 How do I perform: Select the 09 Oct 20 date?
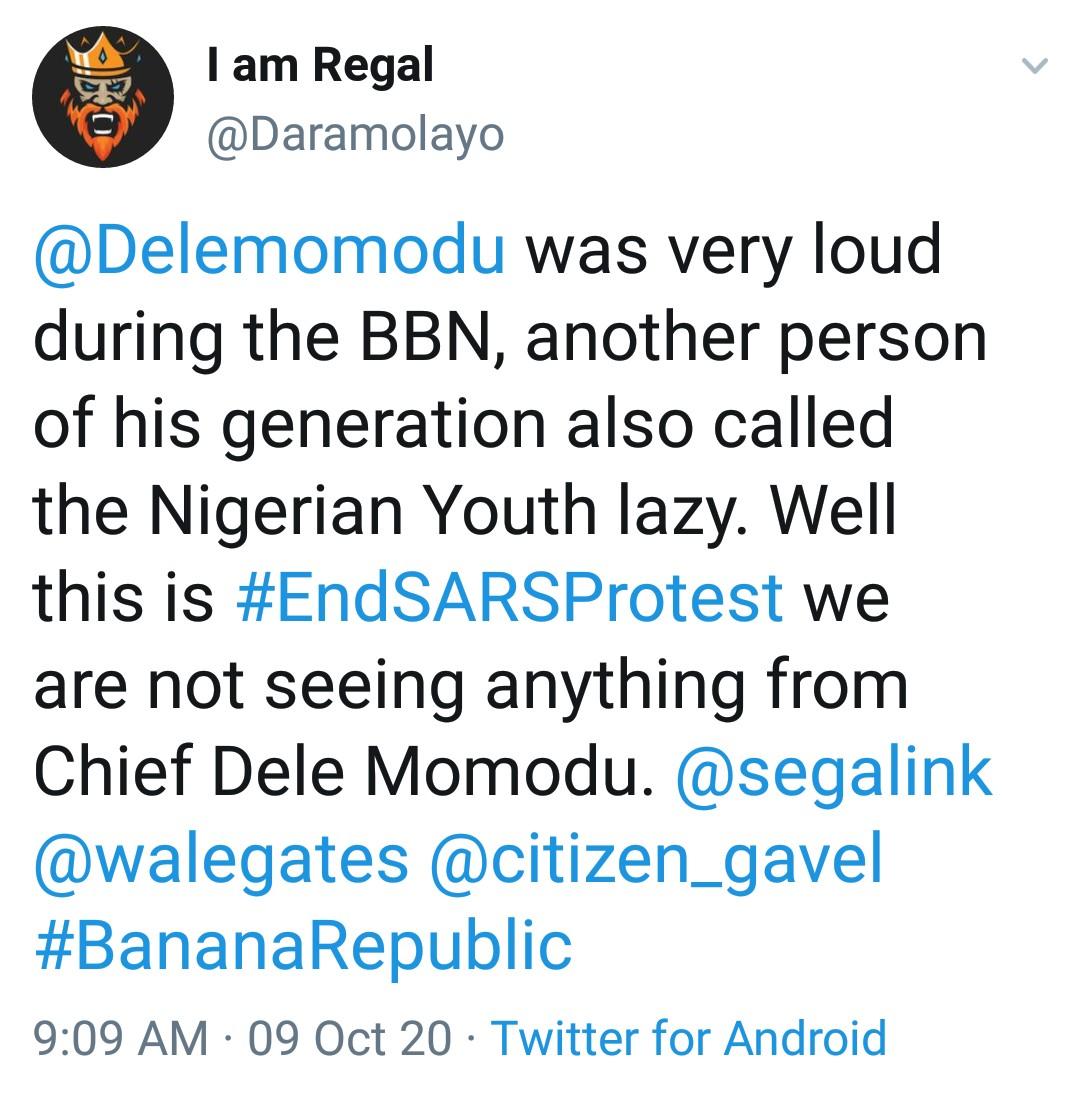[350, 1038]
